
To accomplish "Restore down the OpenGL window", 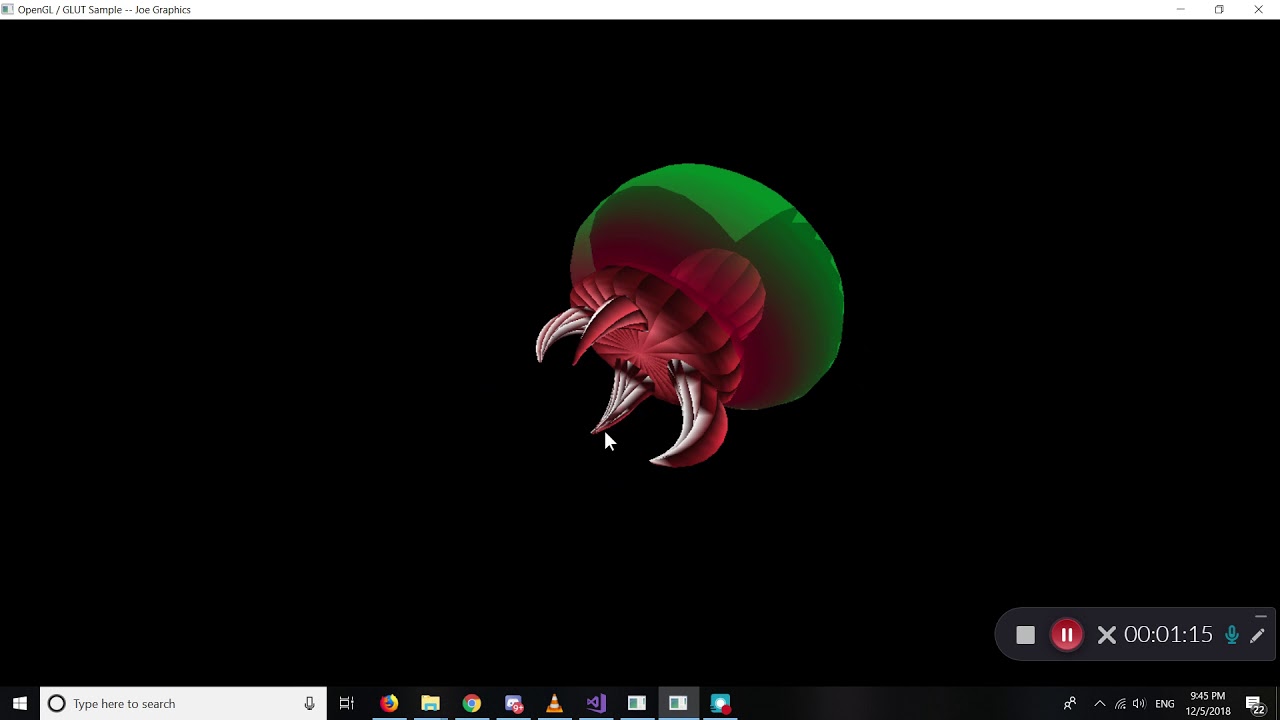I will (x=1219, y=9).
